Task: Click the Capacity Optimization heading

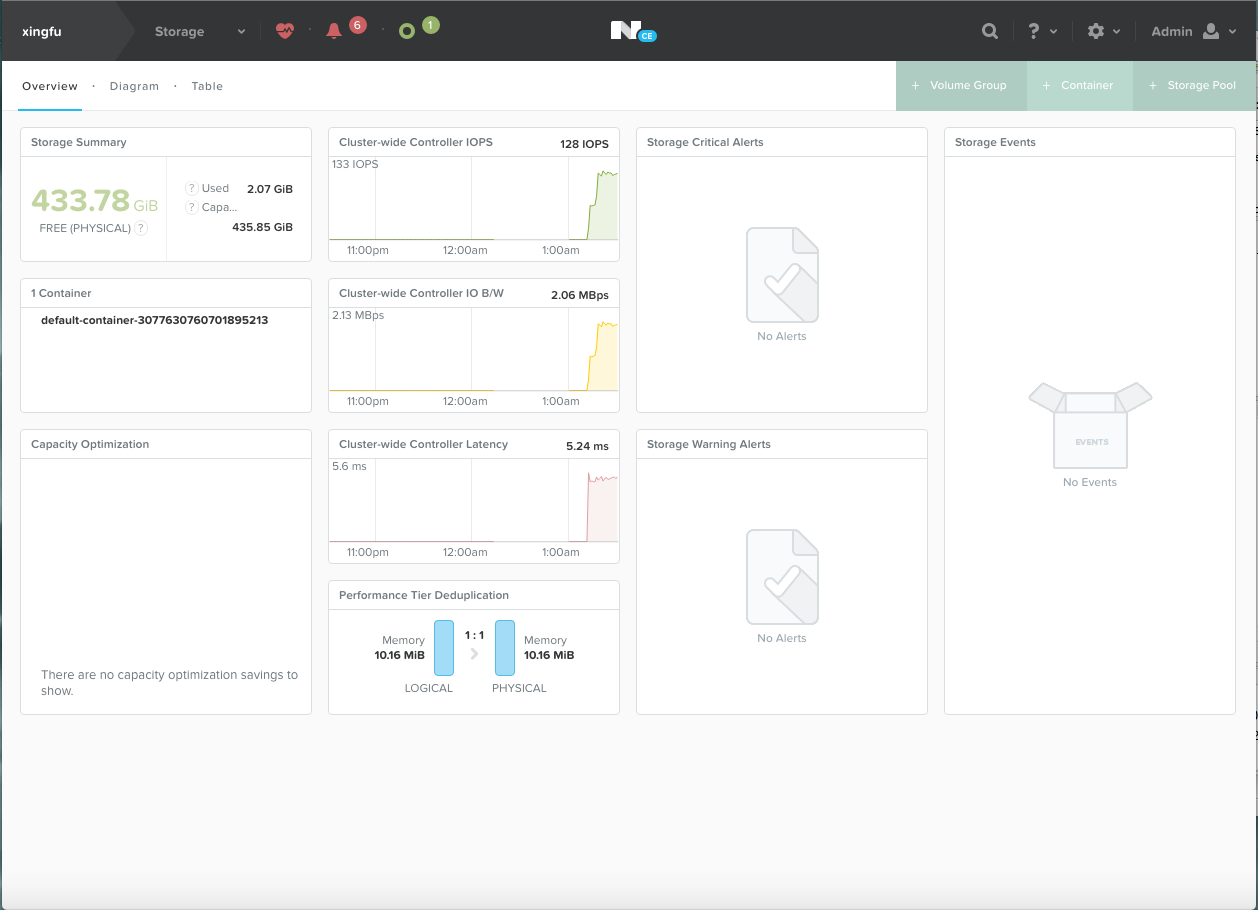Action: [x=90, y=444]
